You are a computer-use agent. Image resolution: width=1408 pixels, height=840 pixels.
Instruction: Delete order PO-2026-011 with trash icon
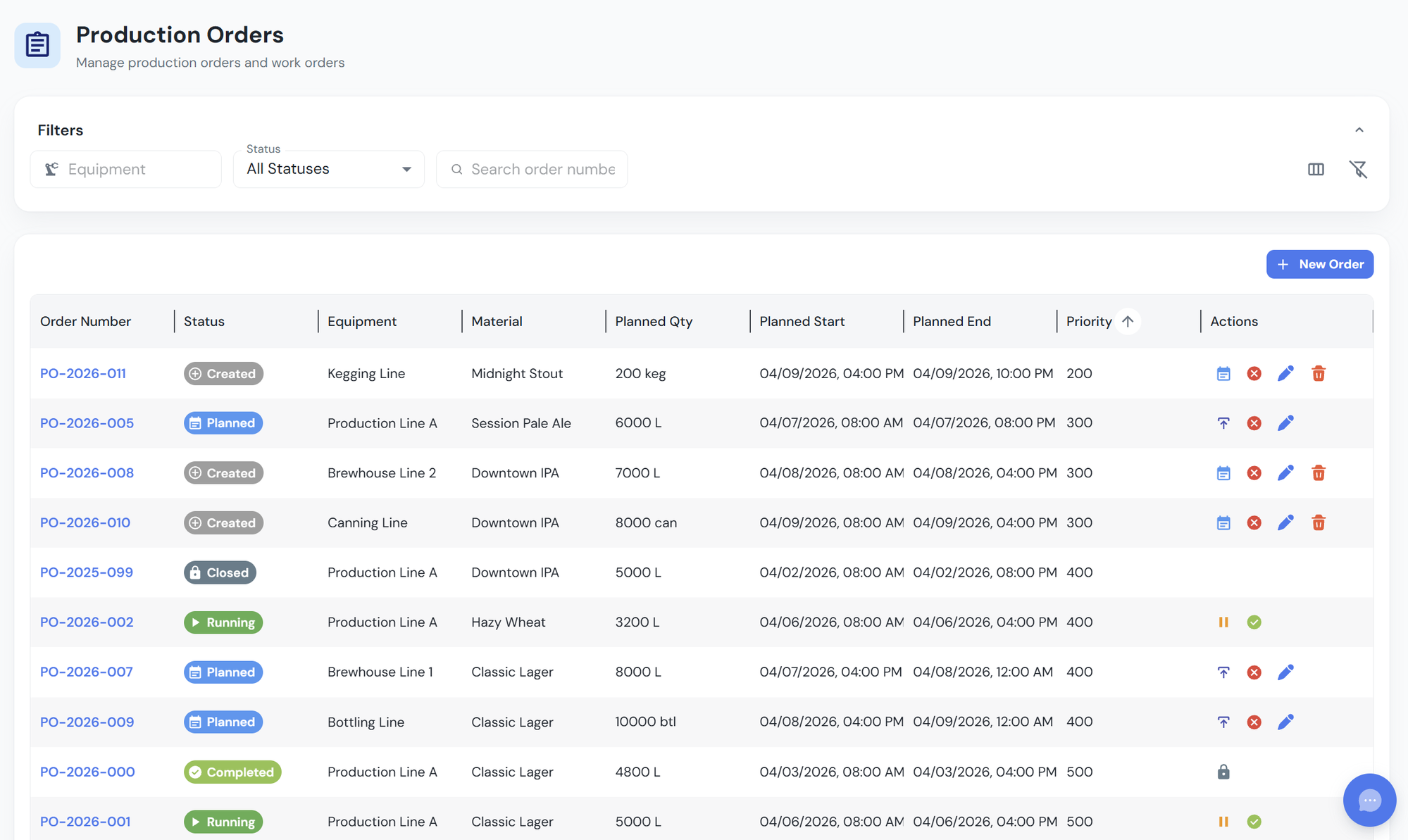click(x=1319, y=373)
